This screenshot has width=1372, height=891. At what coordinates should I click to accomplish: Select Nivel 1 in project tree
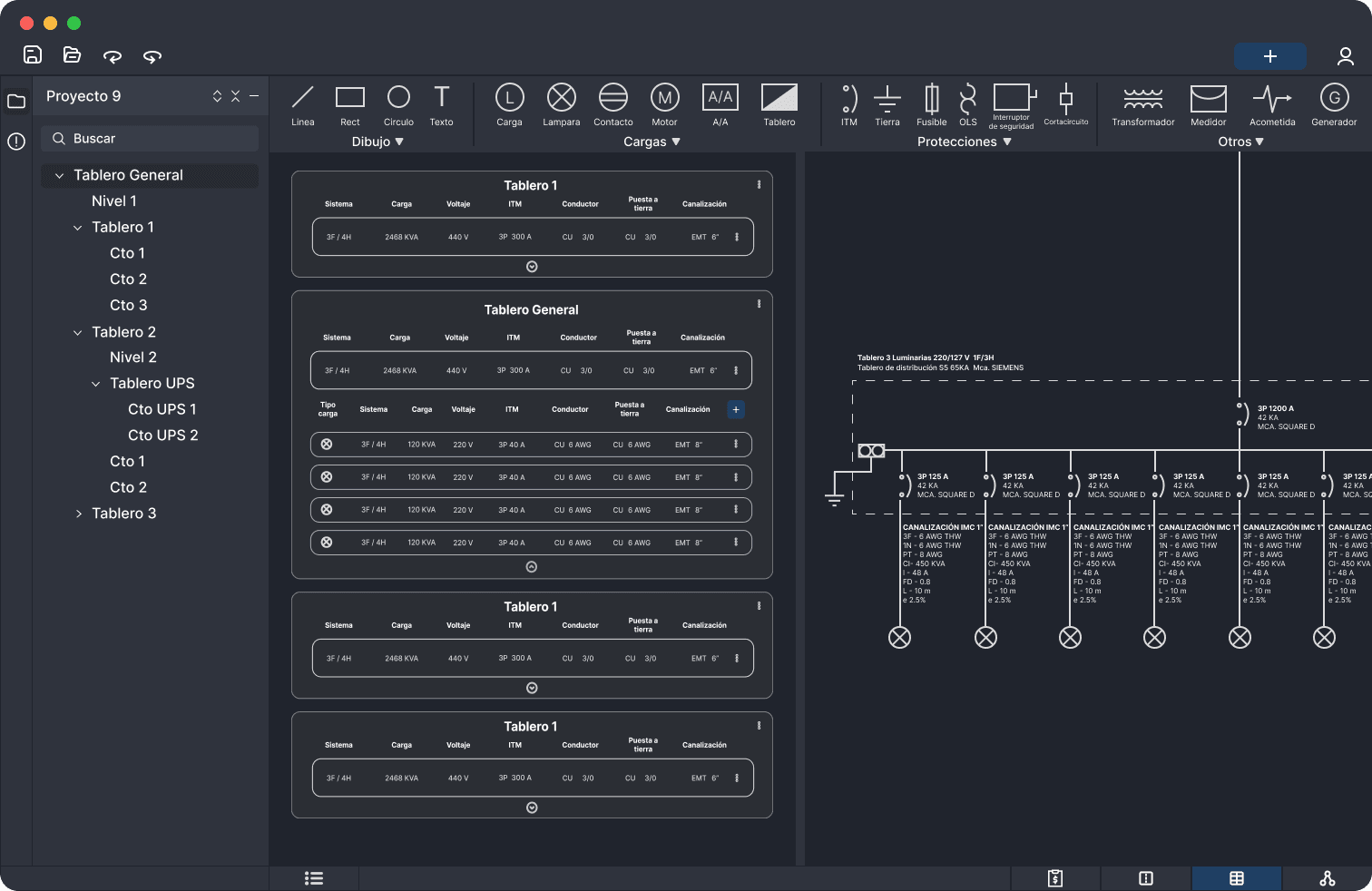click(x=114, y=201)
